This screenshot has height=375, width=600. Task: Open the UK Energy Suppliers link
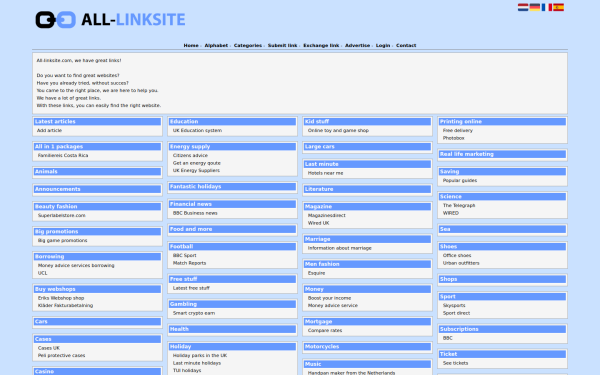pyautogui.click(x=196, y=171)
